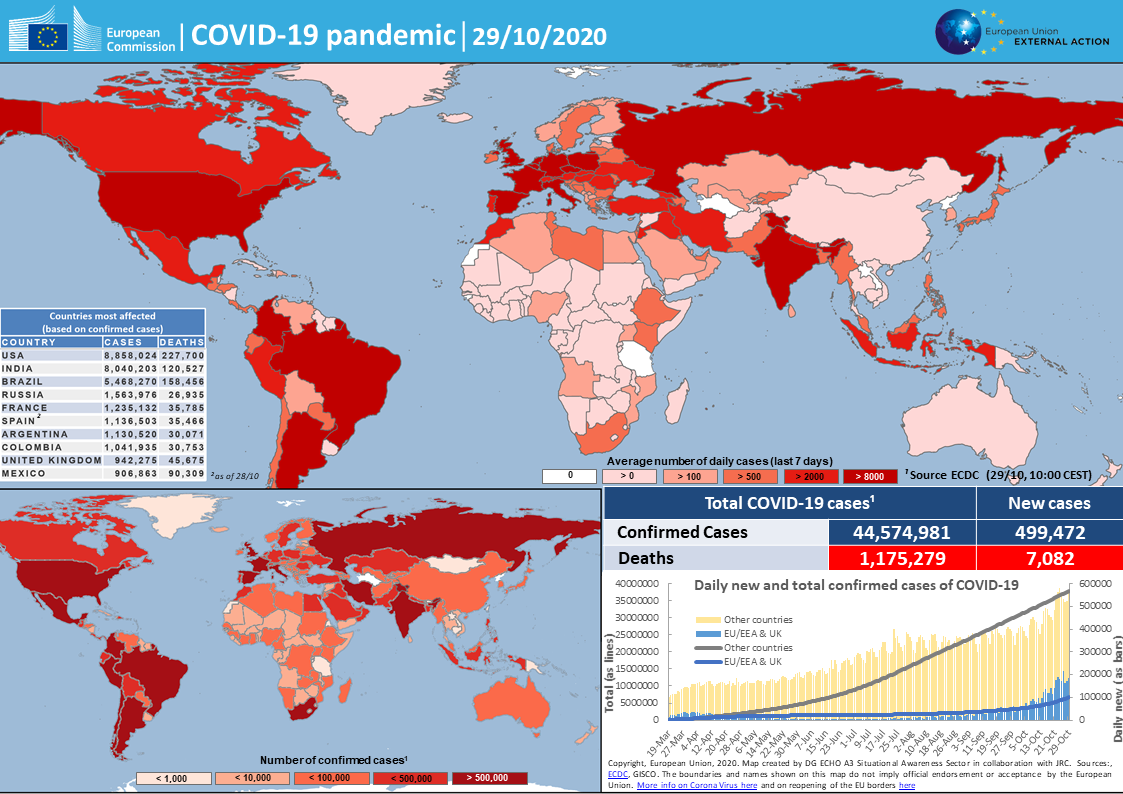This screenshot has width=1123, height=794.
Task: Click the European Union External Action globe logo
Action: pyautogui.click(x=960, y=31)
